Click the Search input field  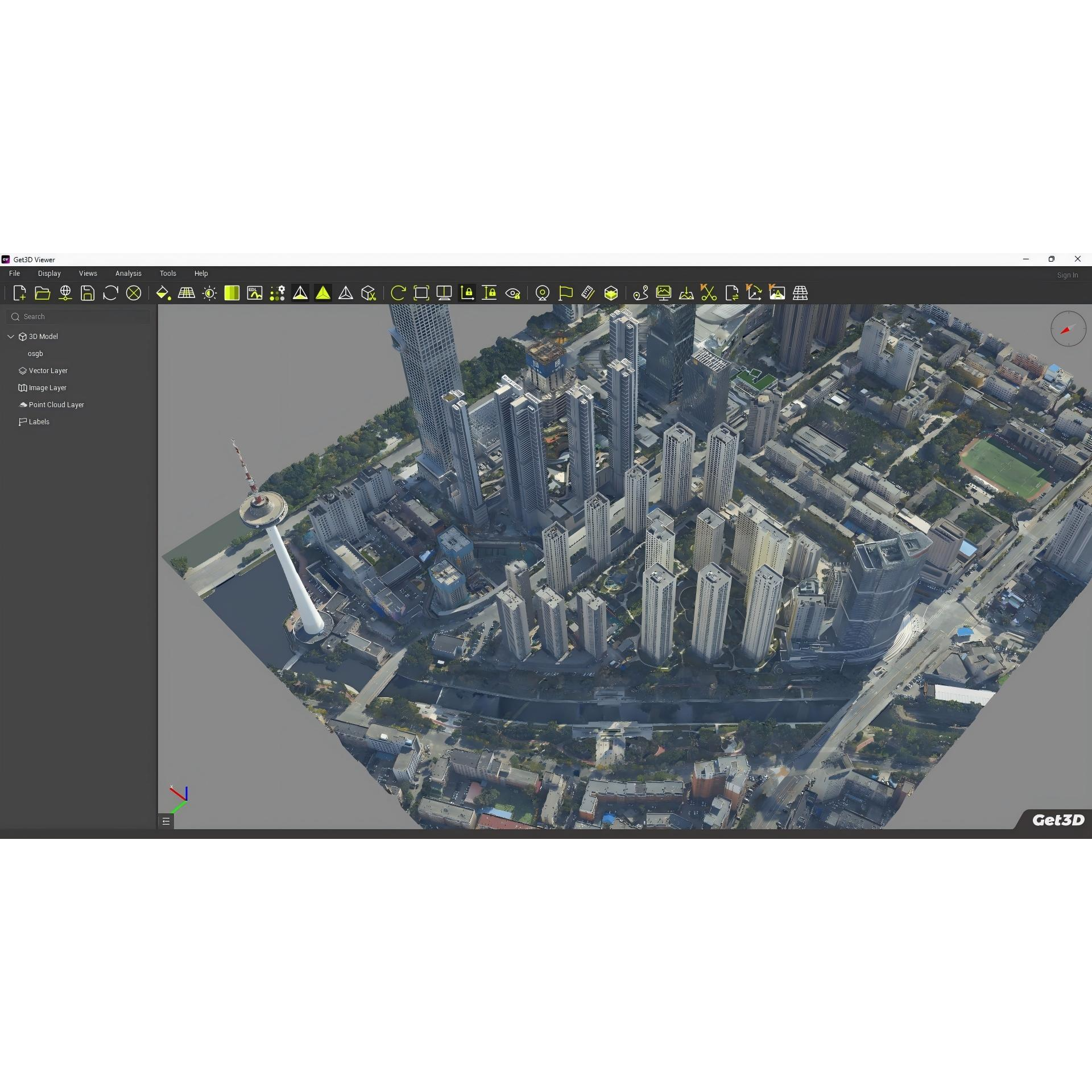click(x=78, y=317)
